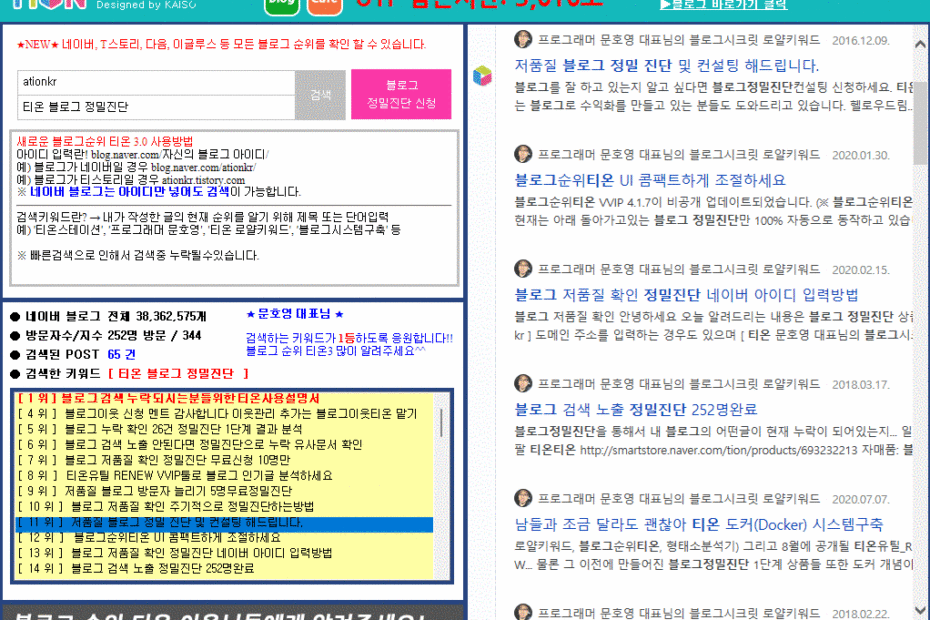Image resolution: width=930 pixels, height=620 pixels.
Task: Click the colorful cube icon beside the posts
Action: tap(482, 76)
